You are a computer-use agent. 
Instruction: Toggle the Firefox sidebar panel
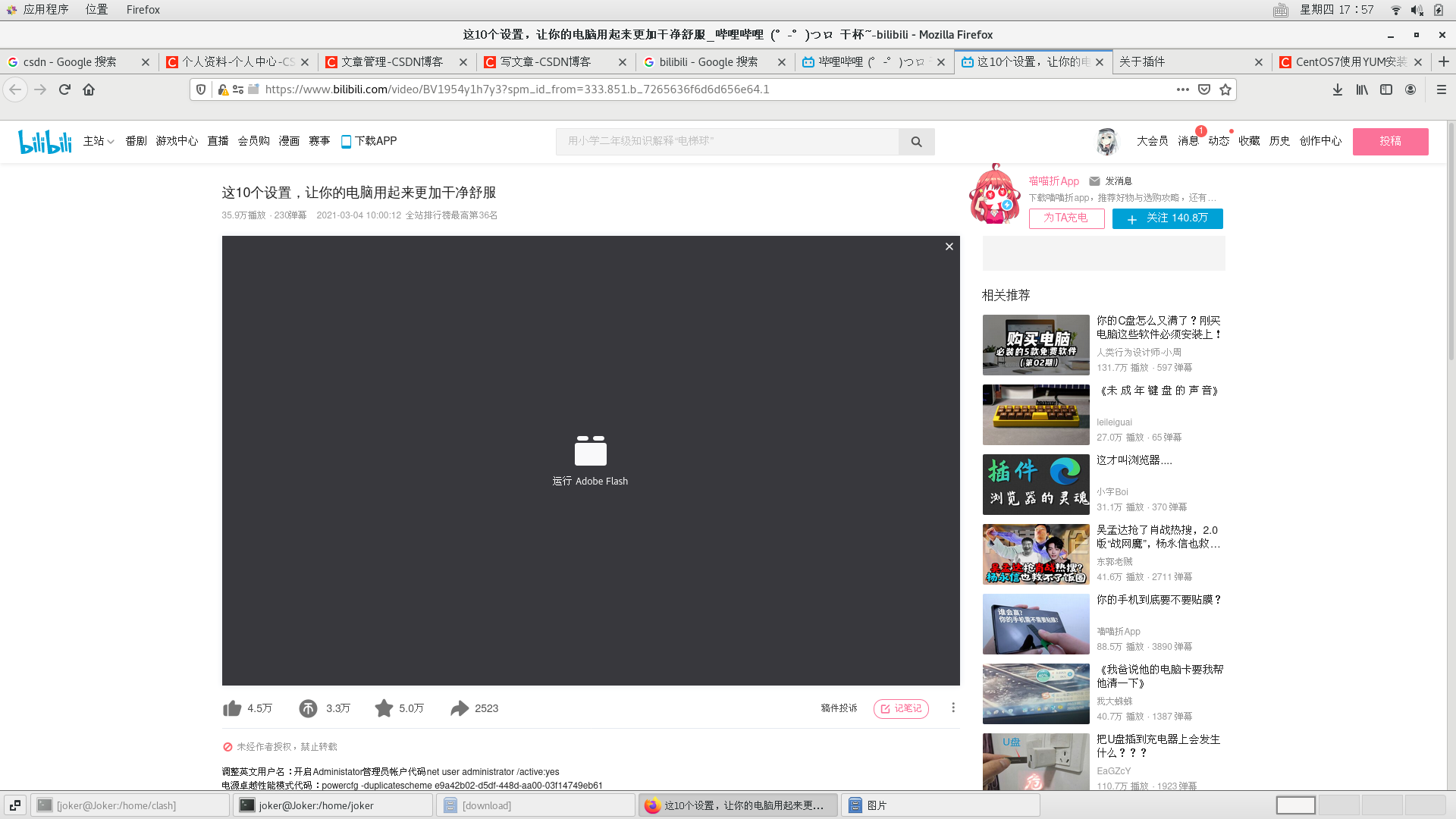coord(1386,89)
